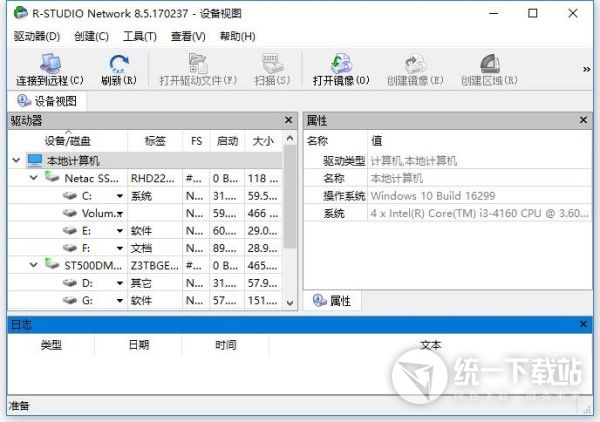Select the Netac SS... hard drive icon
Image resolution: width=600 pixels, height=422 pixels.
(x=52, y=177)
